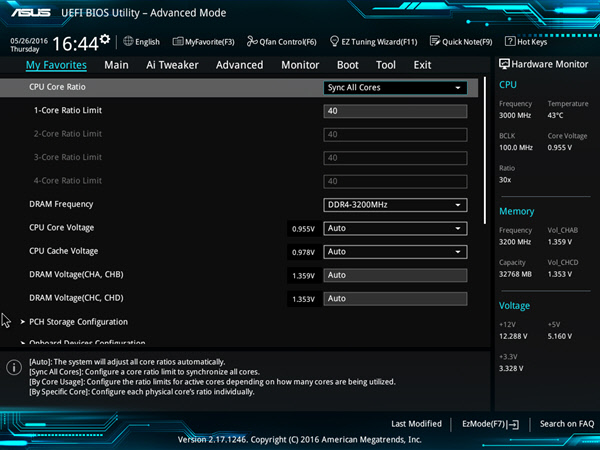This screenshot has height=450, width=600.
Task: Click the clock settings gear icon
Action: [105, 39]
